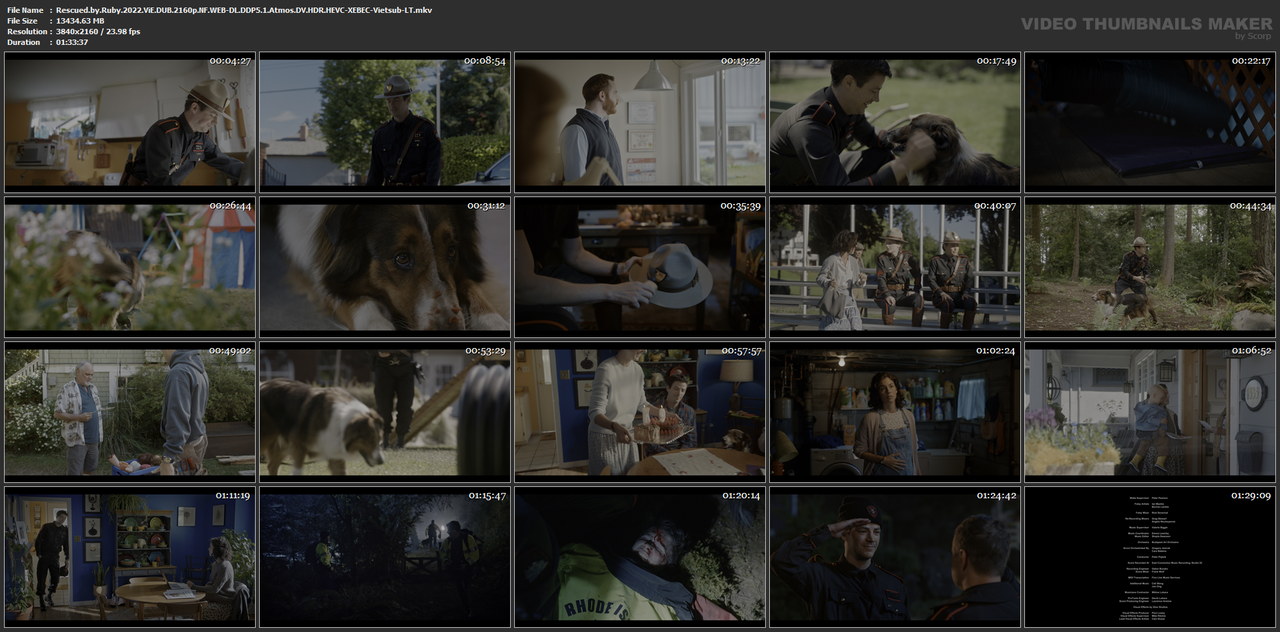Open the frame timestamped 00:13:22

[640, 121]
